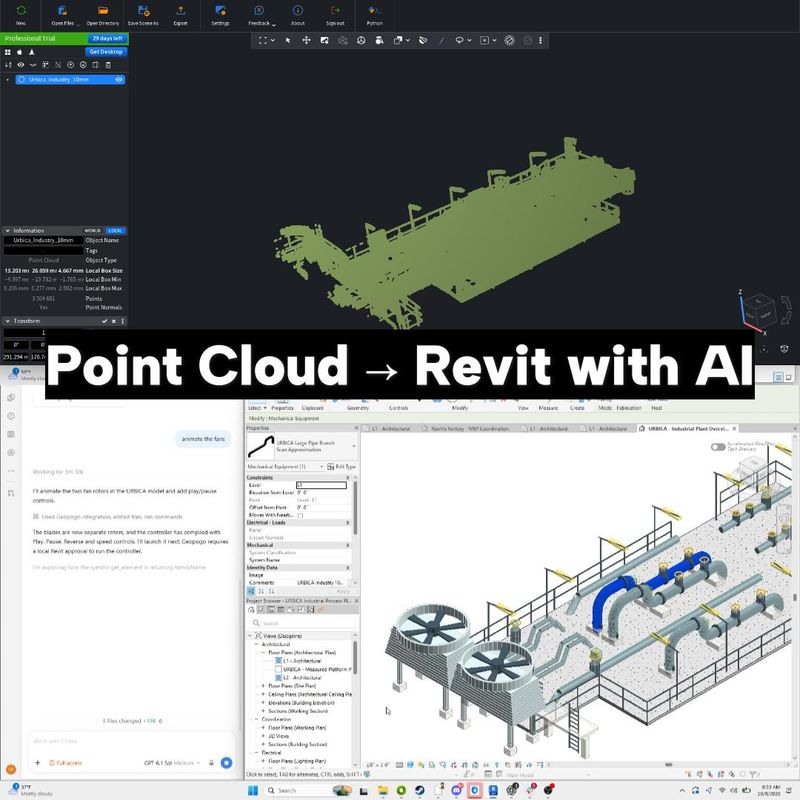
Task: Click the Apple platform icon
Action: [19, 52]
